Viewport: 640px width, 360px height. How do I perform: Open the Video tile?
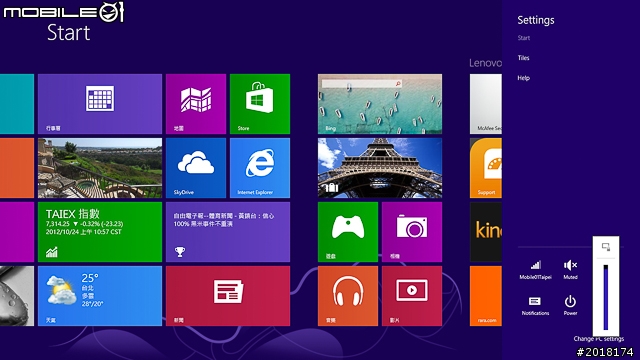412,296
